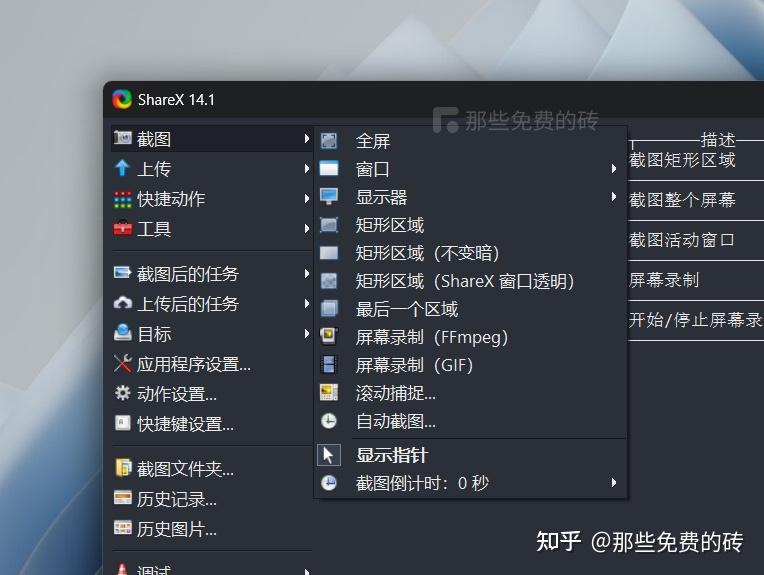Click the icon left of plain 矩形区域 entry
This screenshot has width=764, height=575.
point(329,225)
